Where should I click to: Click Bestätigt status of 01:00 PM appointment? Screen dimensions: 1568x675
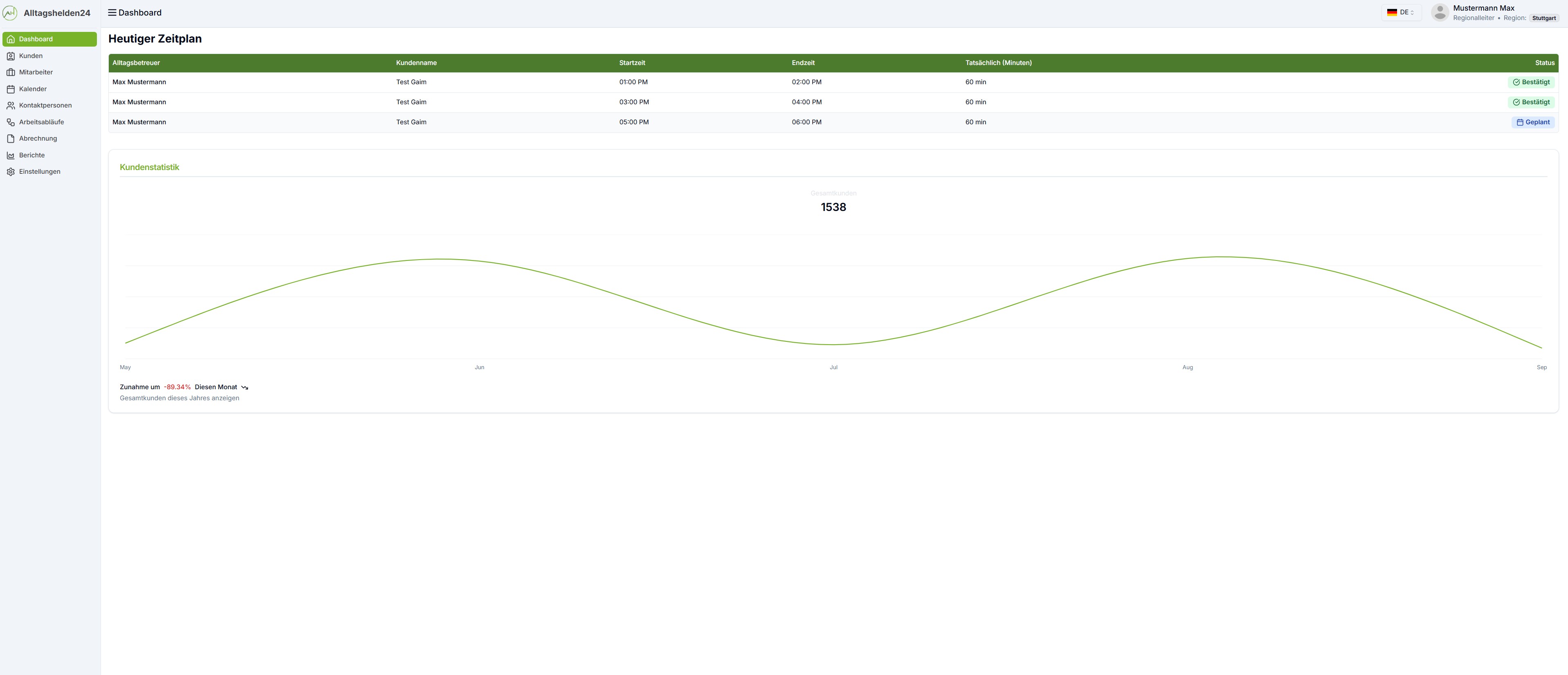coord(1531,82)
